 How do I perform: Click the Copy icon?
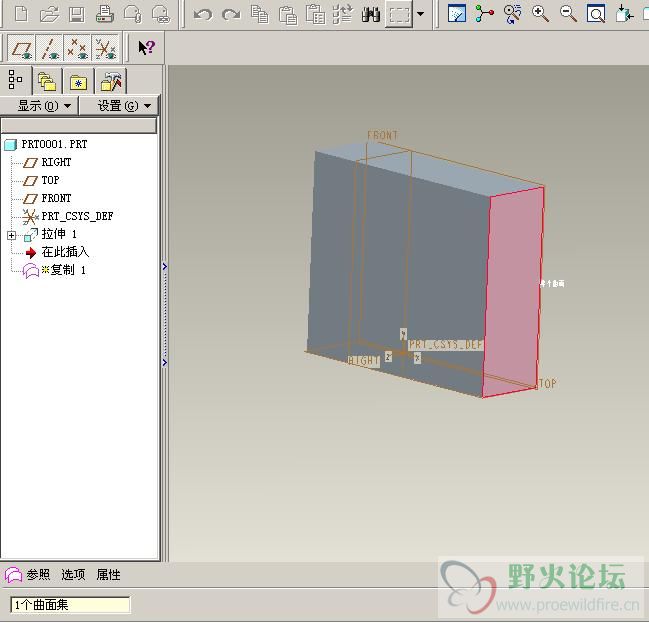click(x=260, y=14)
